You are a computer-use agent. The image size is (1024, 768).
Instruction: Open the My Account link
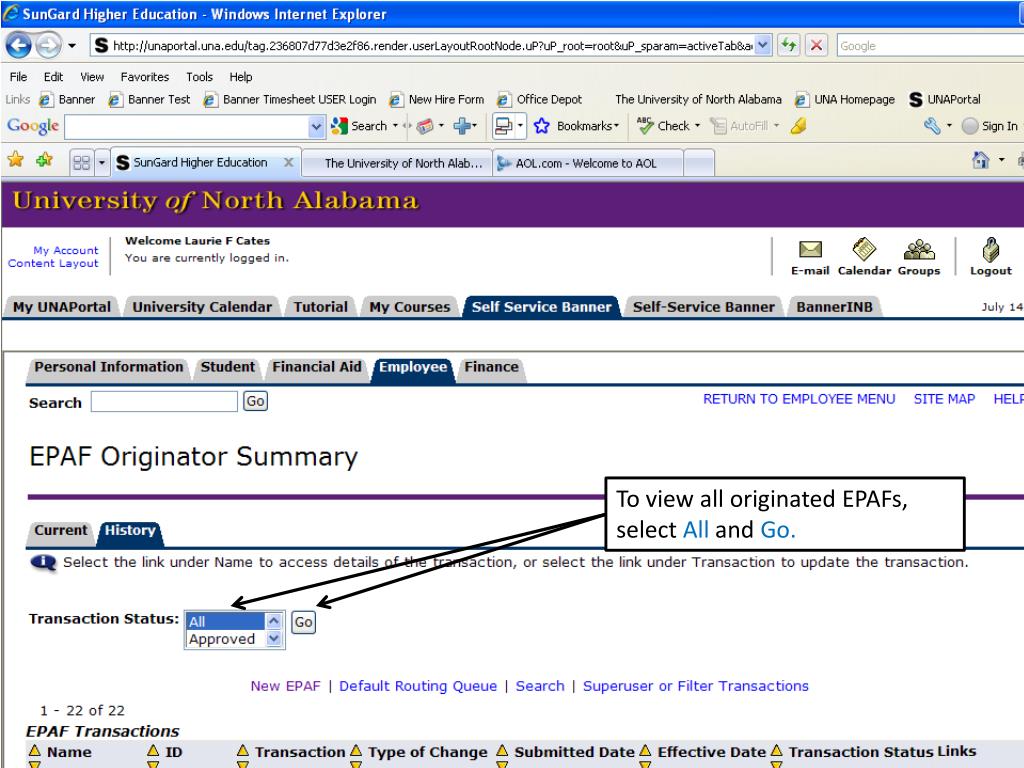(66, 250)
